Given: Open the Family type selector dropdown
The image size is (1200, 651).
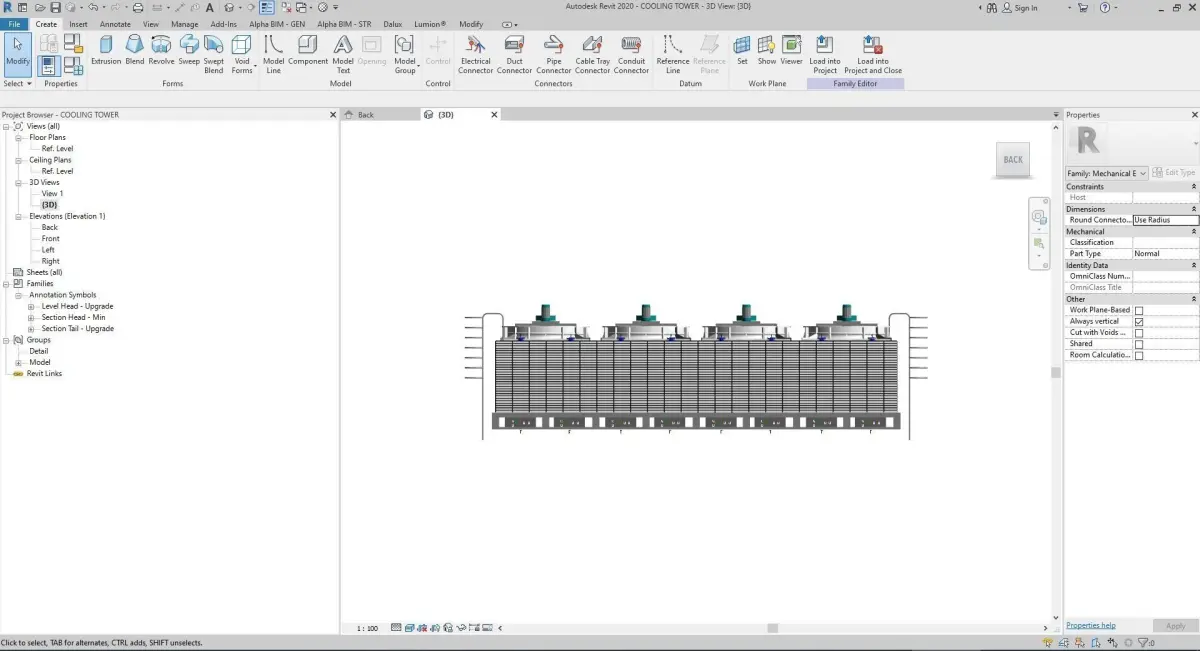Looking at the screenshot, I should [1107, 173].
